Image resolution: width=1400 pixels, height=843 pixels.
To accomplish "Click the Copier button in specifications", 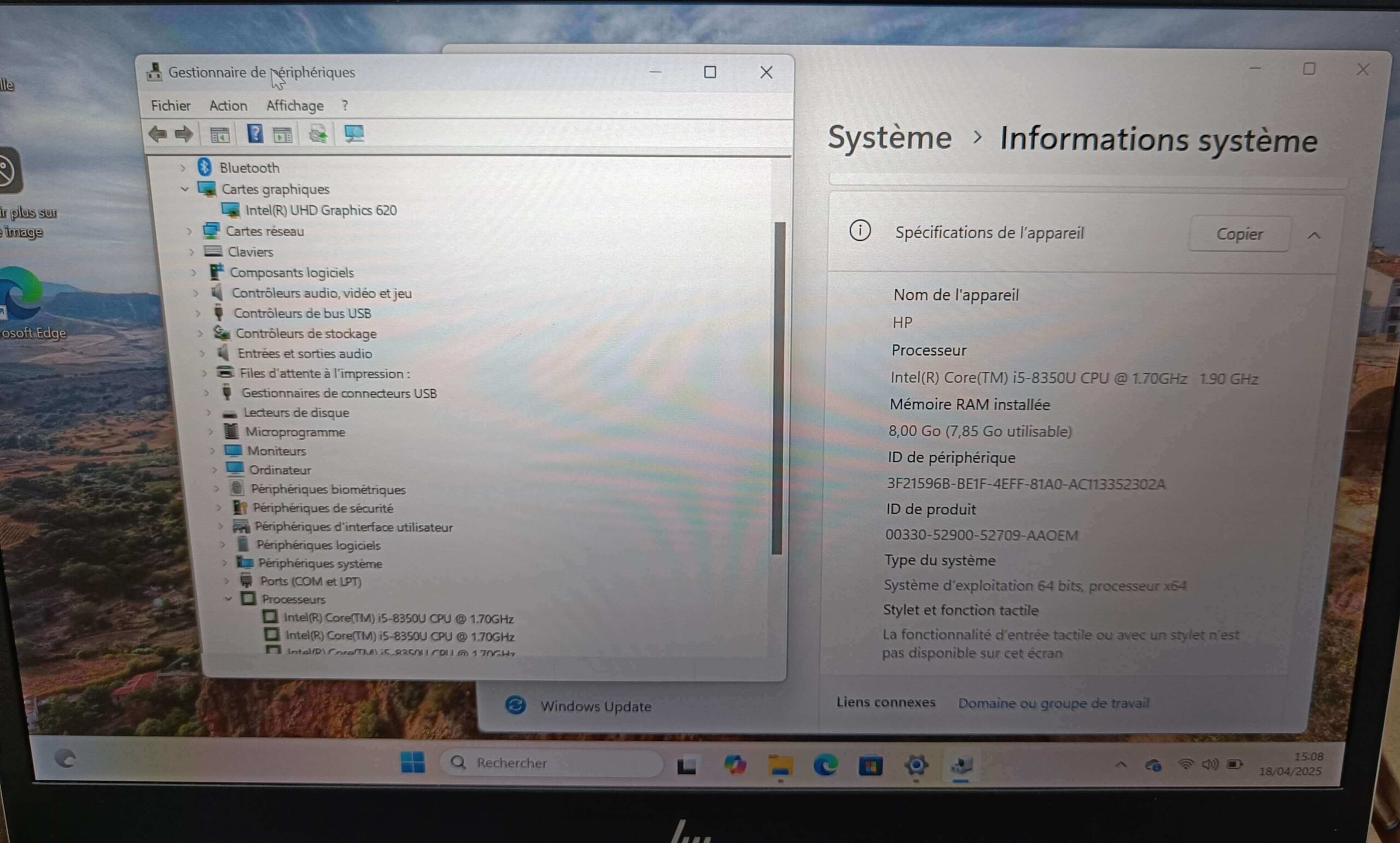I will (x=1239, y=234).
